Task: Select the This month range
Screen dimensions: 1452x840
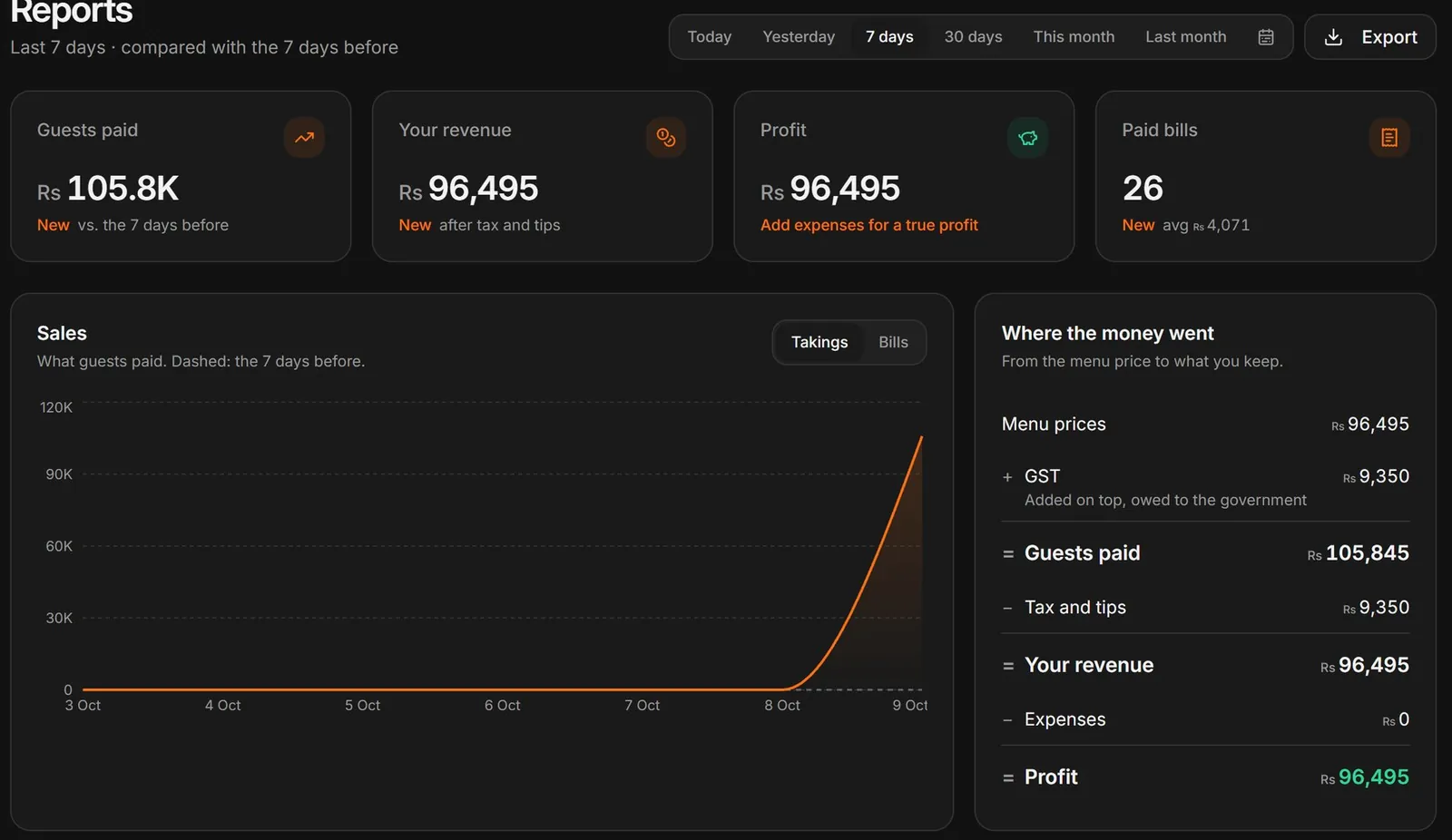Action: (x=1074, y=37)
